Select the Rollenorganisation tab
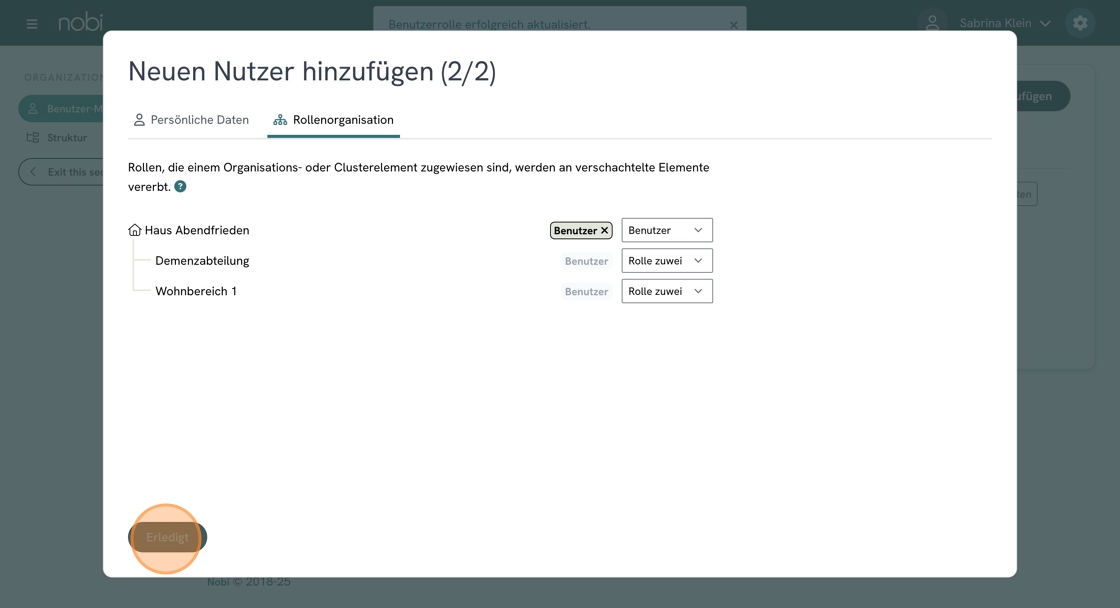Image resolution: width=1120 pixels, height=608 pixels. pyautogui.click(x=333, y=120)
